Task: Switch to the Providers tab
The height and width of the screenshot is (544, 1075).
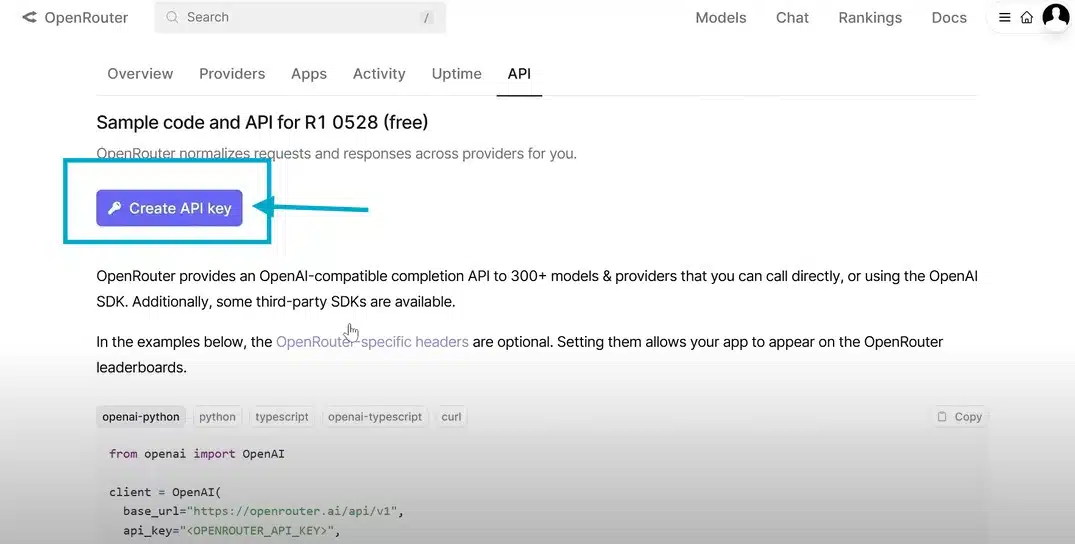Action: (232, 73)
